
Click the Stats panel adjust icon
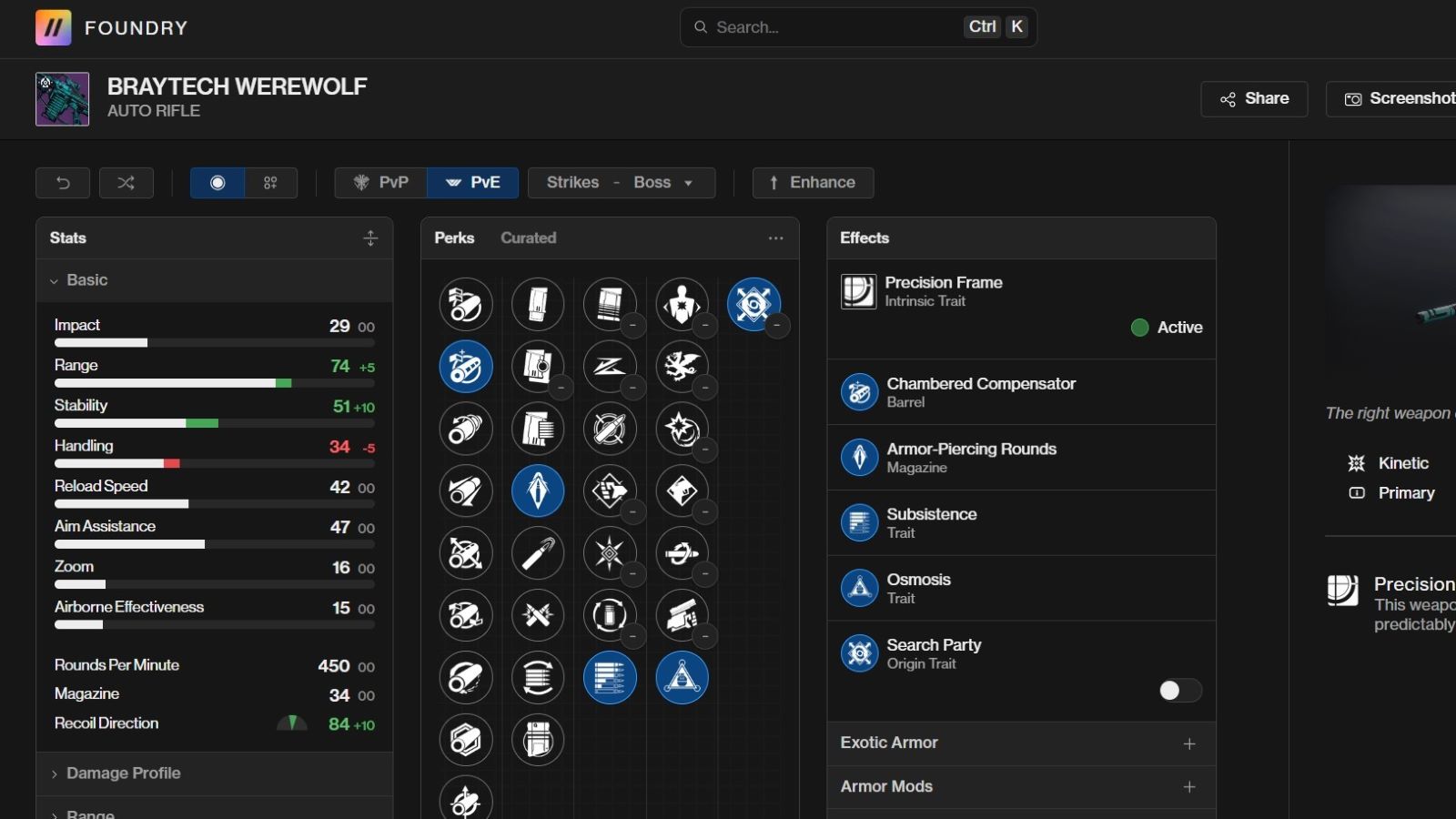(x=369, y=238)
